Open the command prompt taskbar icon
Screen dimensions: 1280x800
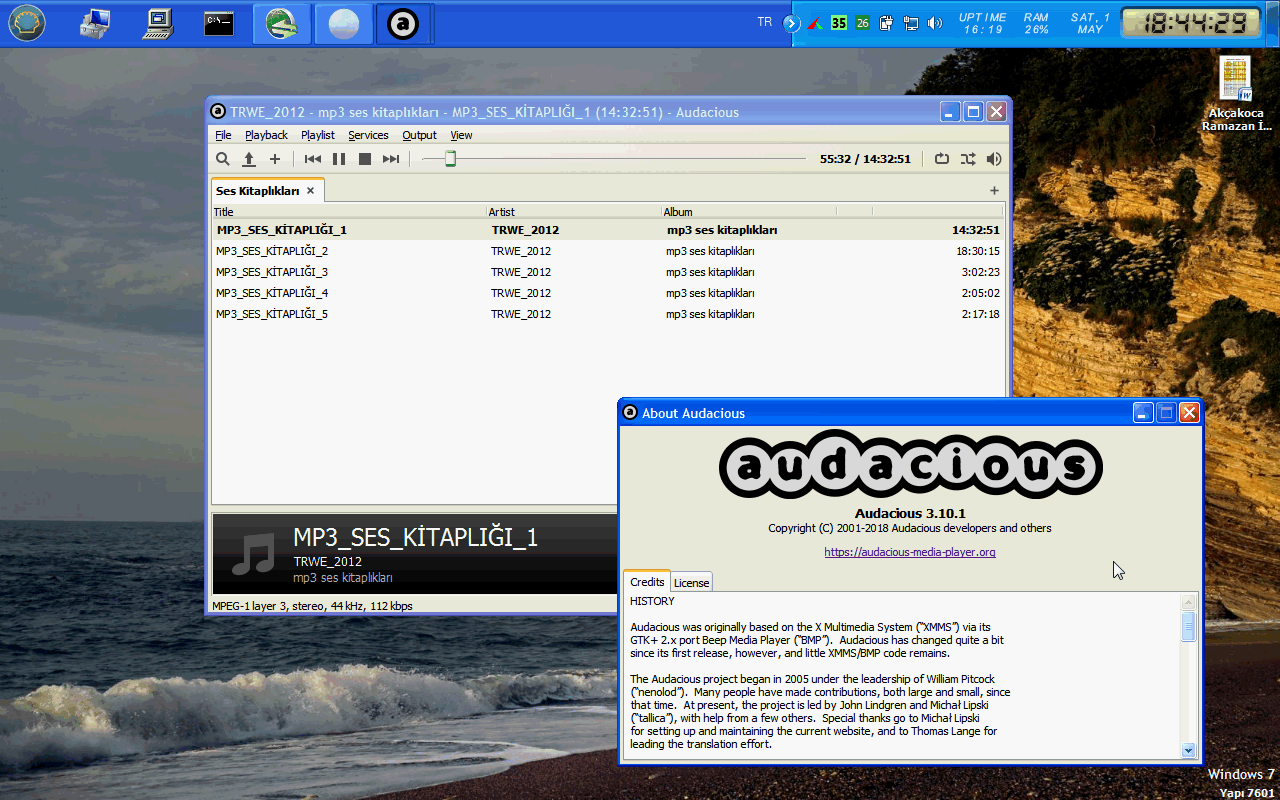click(219, 24)
